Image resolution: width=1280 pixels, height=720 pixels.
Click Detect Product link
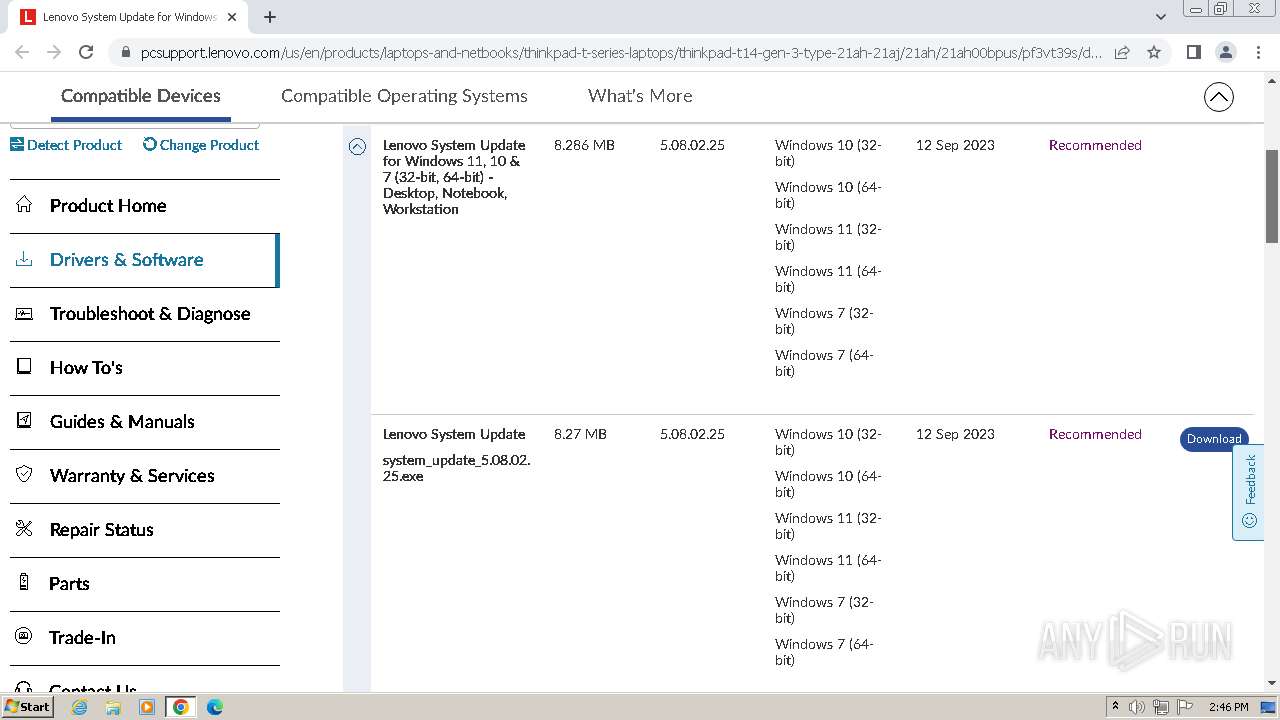click(x=66, y=145)
